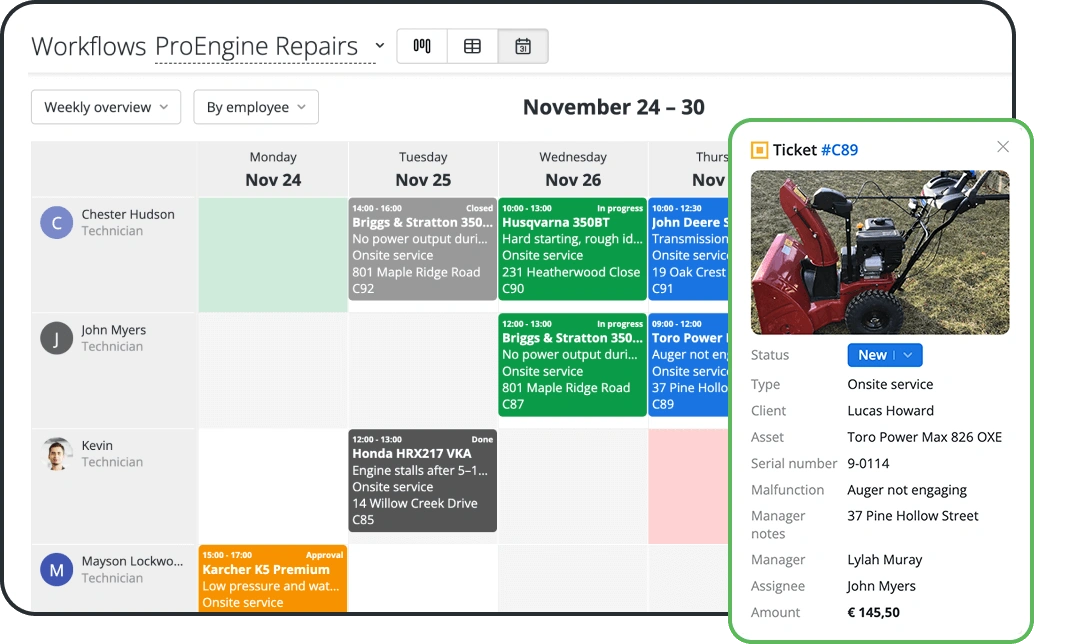Open the Weekly overview dropdown
This screenshot has height=644, width=1092.
[106, 107]
